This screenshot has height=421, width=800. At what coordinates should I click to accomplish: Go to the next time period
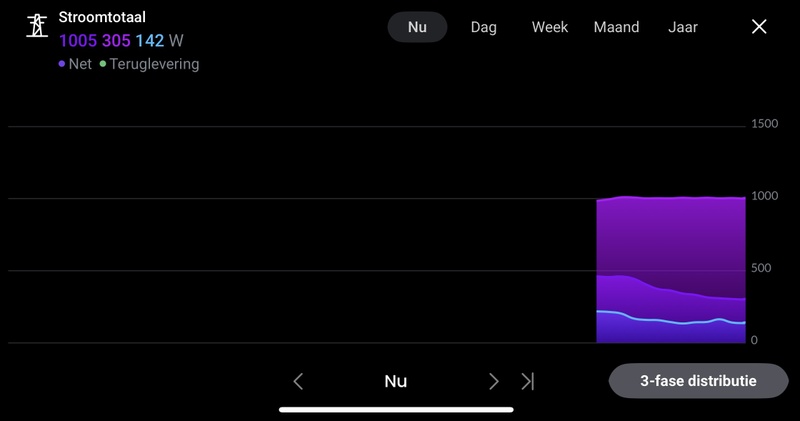[493, 381]
